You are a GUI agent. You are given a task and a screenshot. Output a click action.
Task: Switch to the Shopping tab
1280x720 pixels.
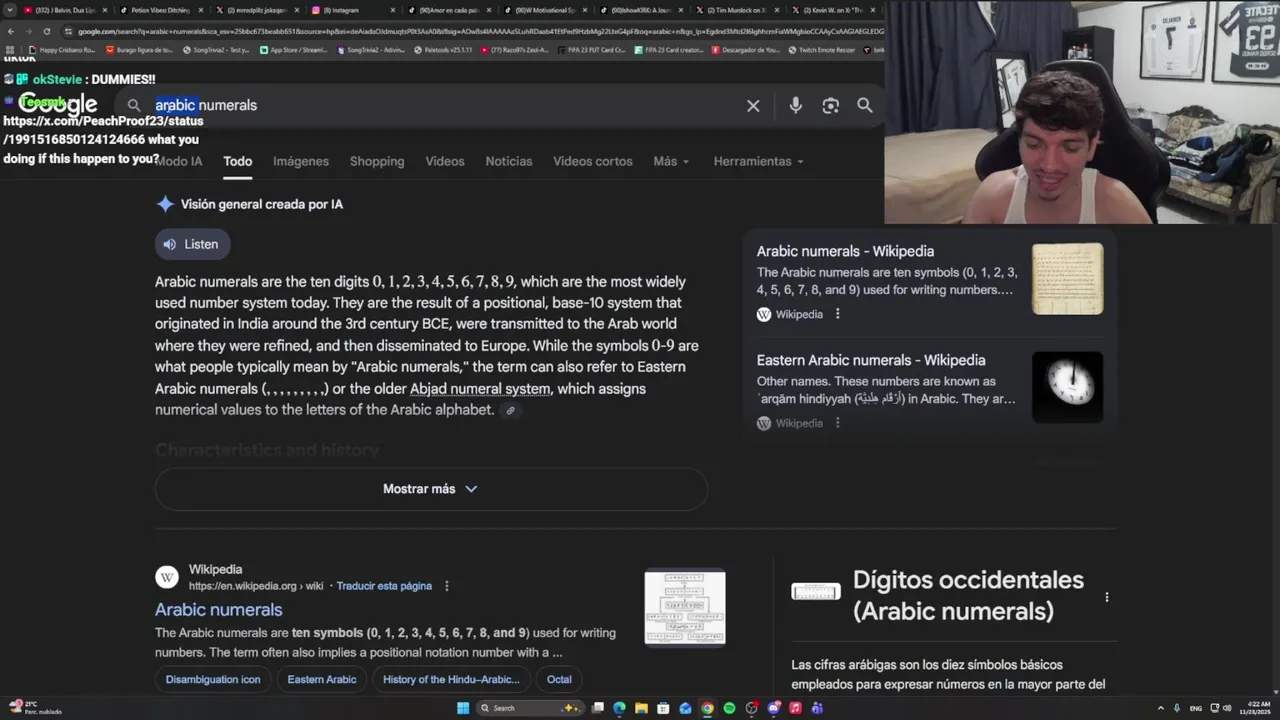click(377, 161)
